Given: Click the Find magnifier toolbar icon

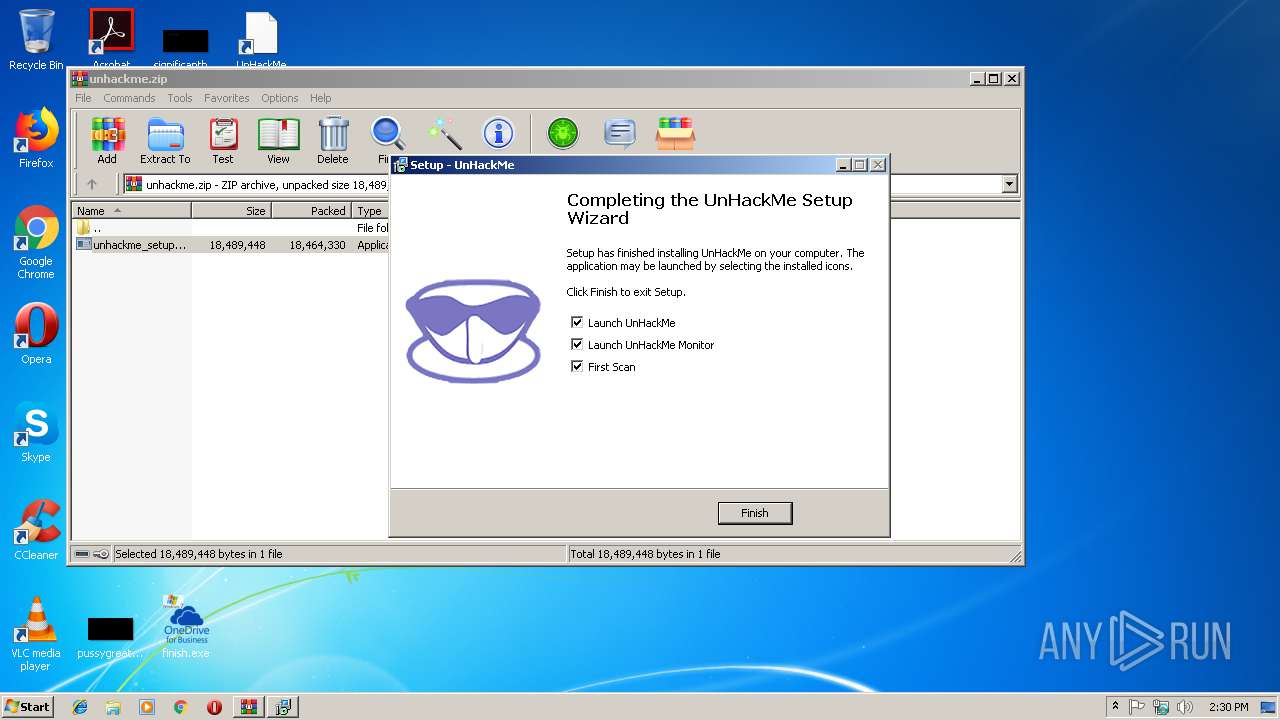Looking at the screenshot, I should (x=387, y=135).
